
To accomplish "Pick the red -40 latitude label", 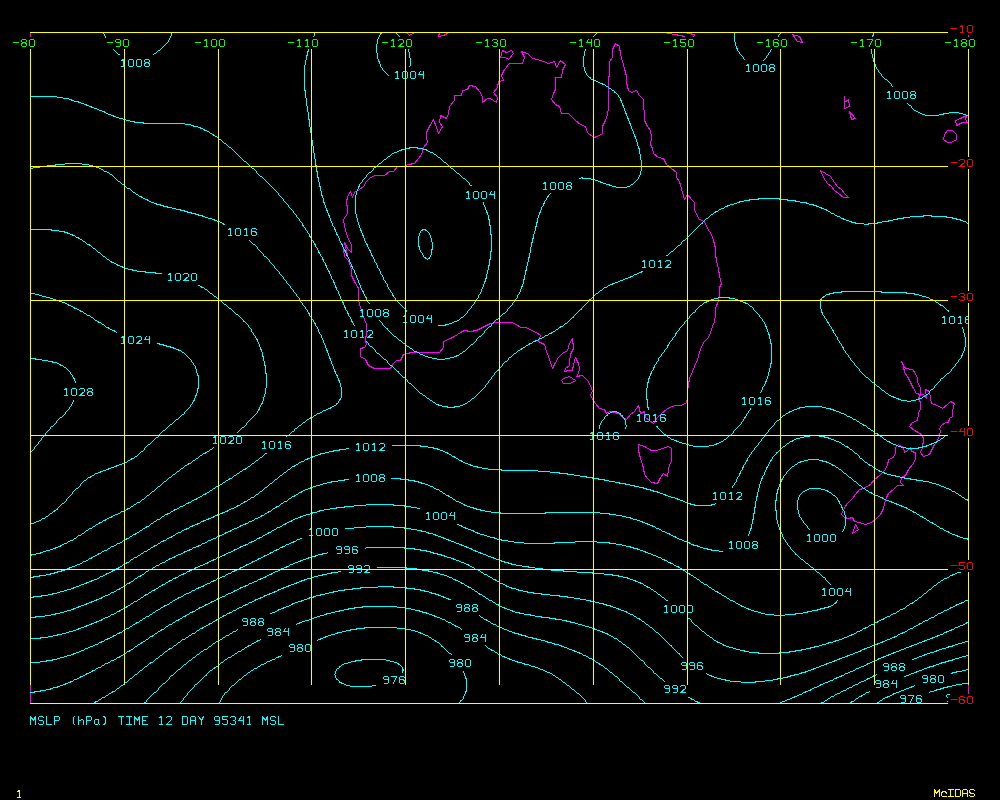I will (961, 431).
